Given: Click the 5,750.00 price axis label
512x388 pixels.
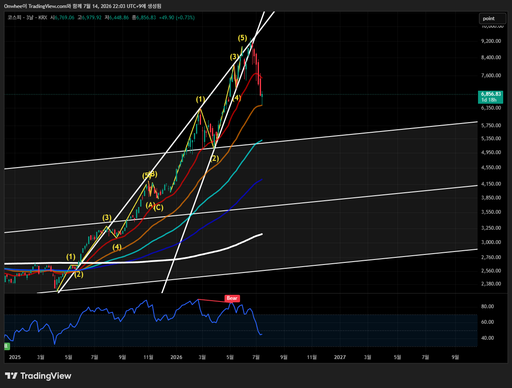Looking at the screenshot, I should pos(491,125).
